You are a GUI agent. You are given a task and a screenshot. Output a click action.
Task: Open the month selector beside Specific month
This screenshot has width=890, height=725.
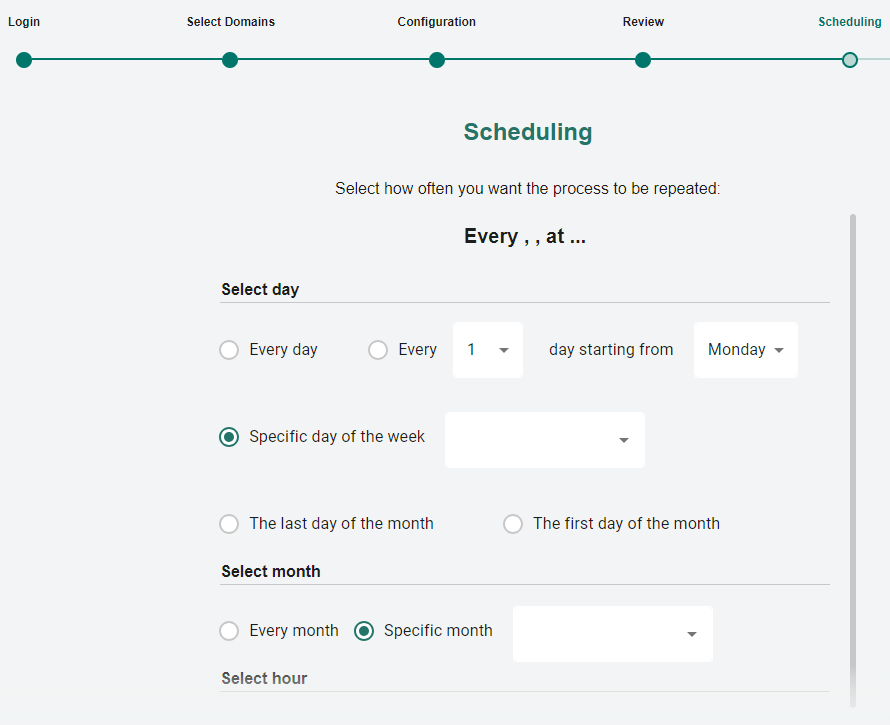click(612, 634)
